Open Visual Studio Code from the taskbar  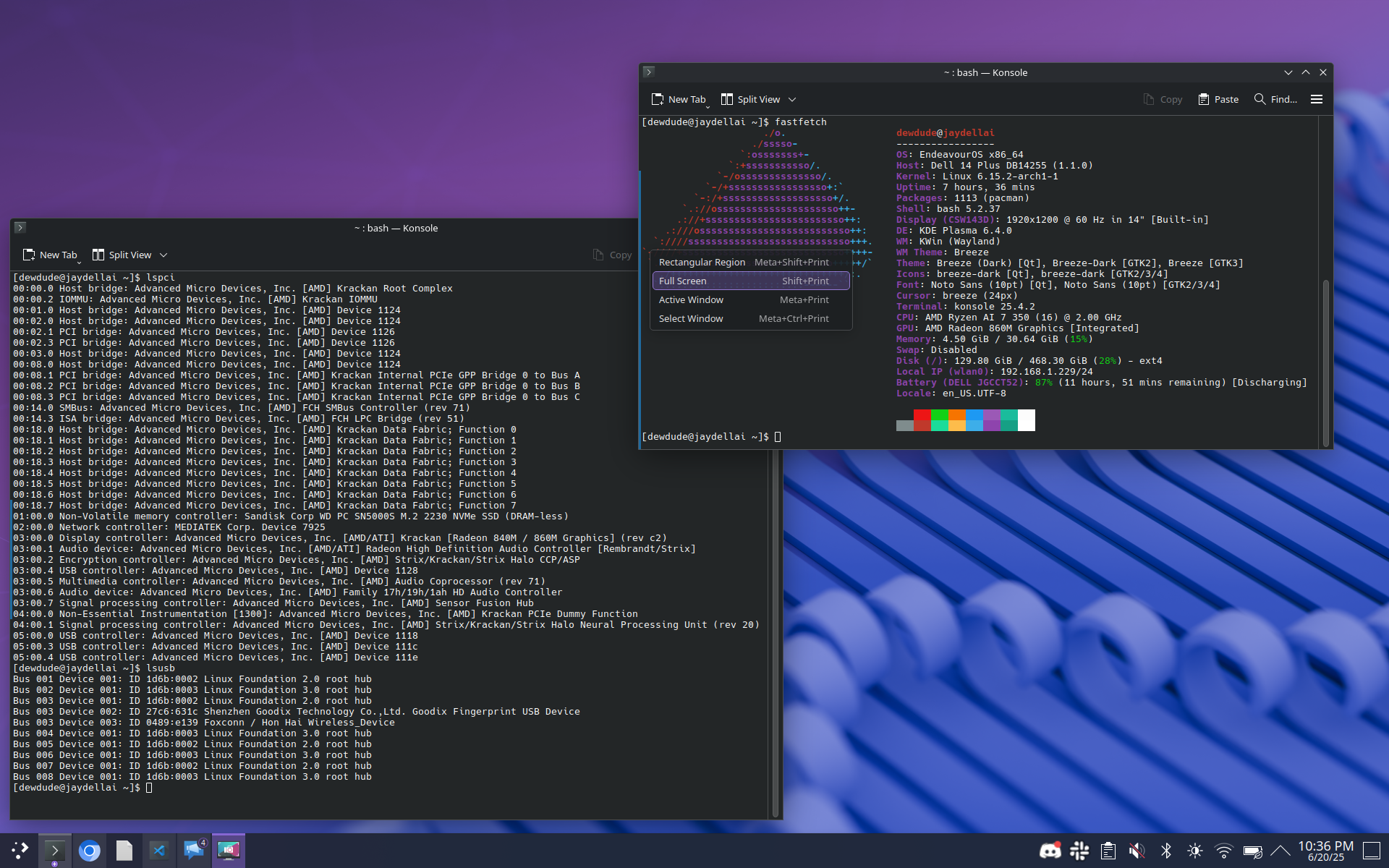(158, 851)
